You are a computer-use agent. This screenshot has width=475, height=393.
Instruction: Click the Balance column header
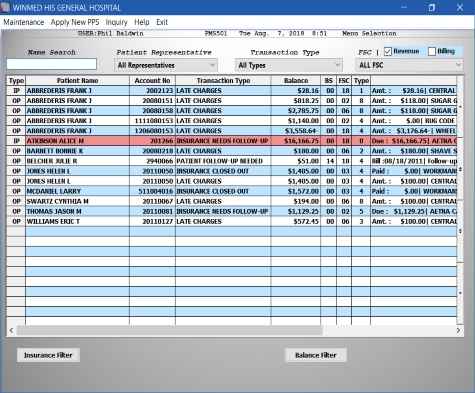296,81
